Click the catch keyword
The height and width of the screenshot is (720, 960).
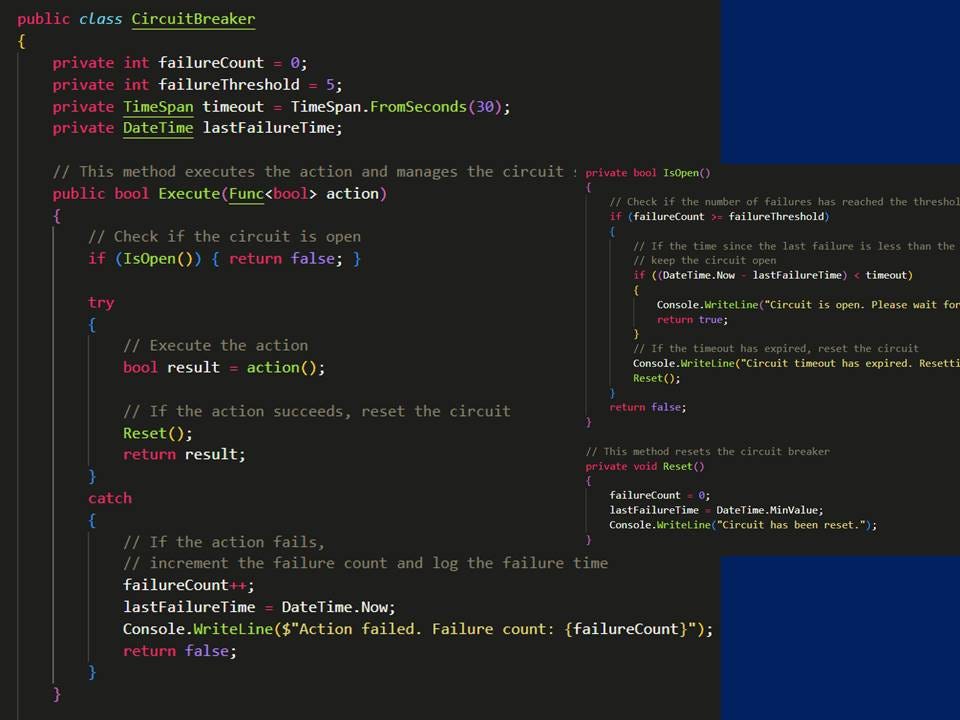[110, 498]
